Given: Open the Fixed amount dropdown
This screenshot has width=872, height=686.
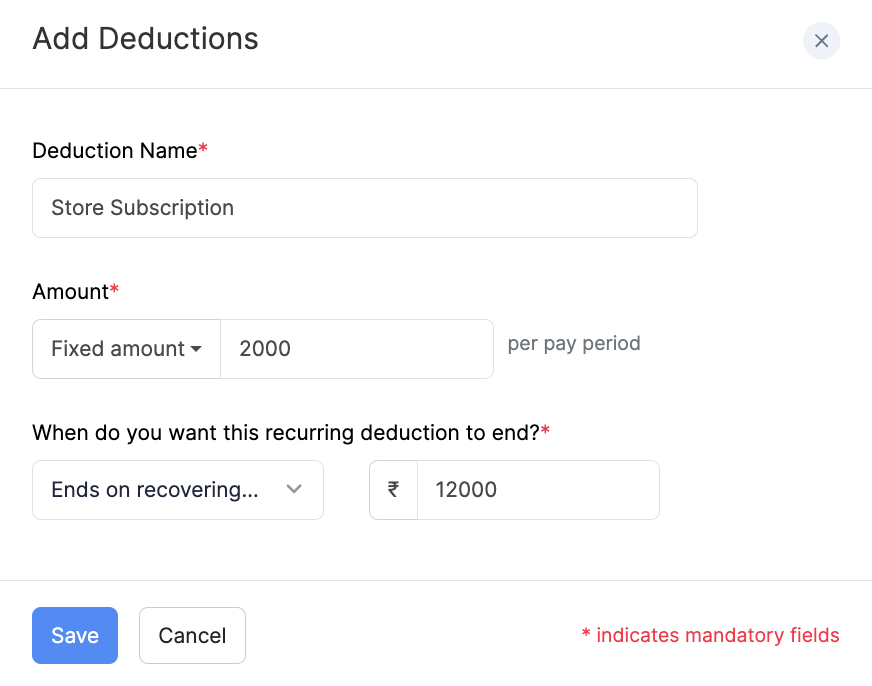Looking at the screenshot, I should (125, 348).
